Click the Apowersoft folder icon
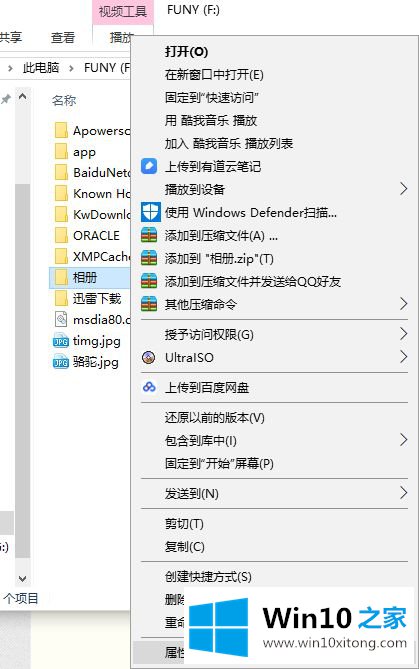This screenshot has height=669, width=419. tap(61, 130)
